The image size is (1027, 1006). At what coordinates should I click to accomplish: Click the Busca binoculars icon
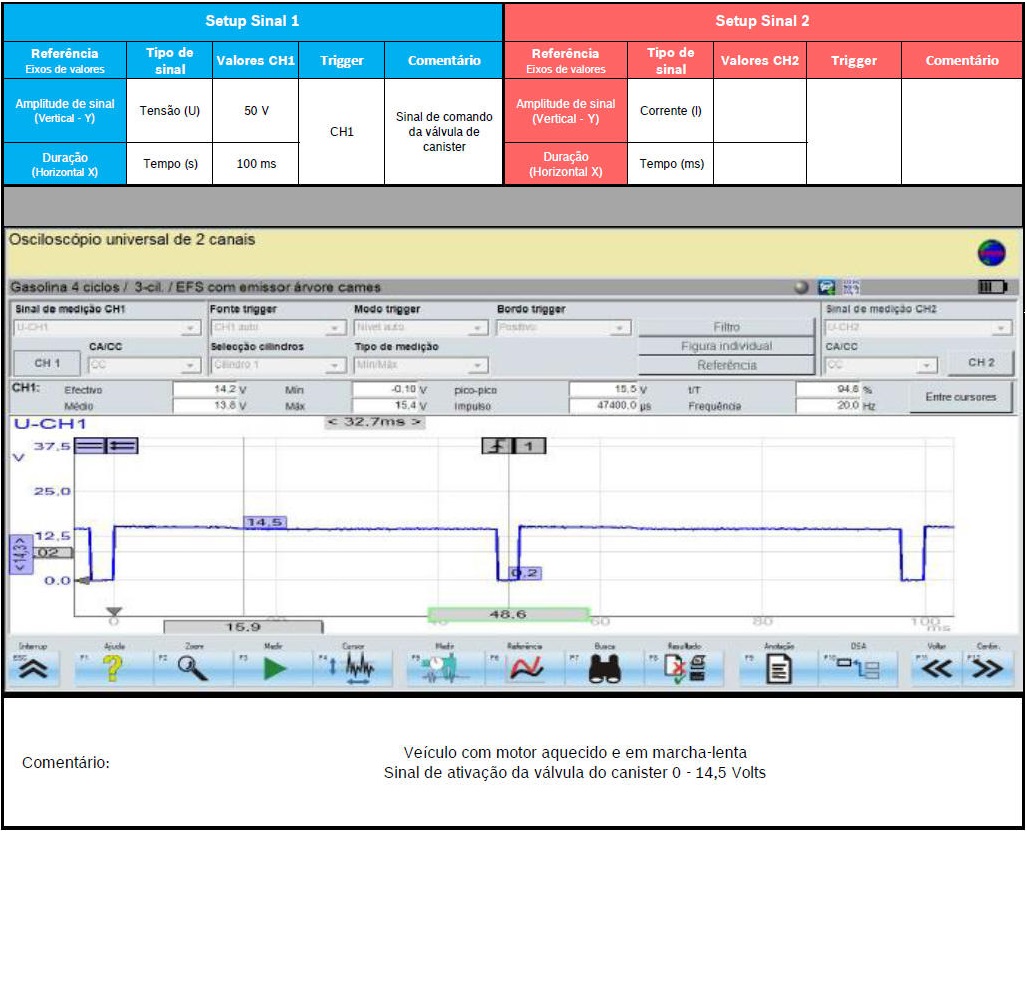[x=605, y=669]
